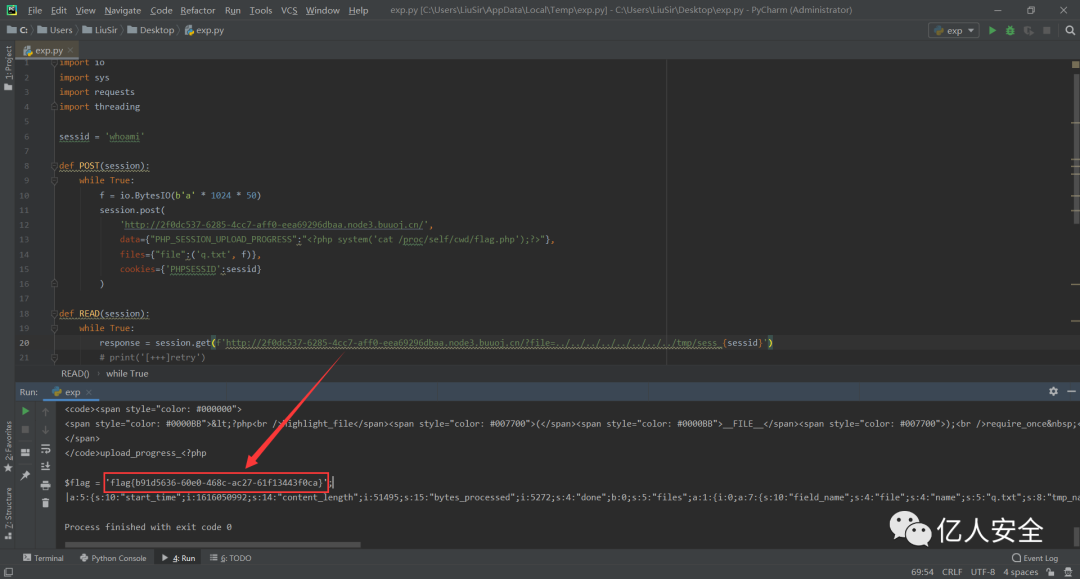The image size is (1080, 579).
Task: Open the View menu
Action: pos(85,10)
